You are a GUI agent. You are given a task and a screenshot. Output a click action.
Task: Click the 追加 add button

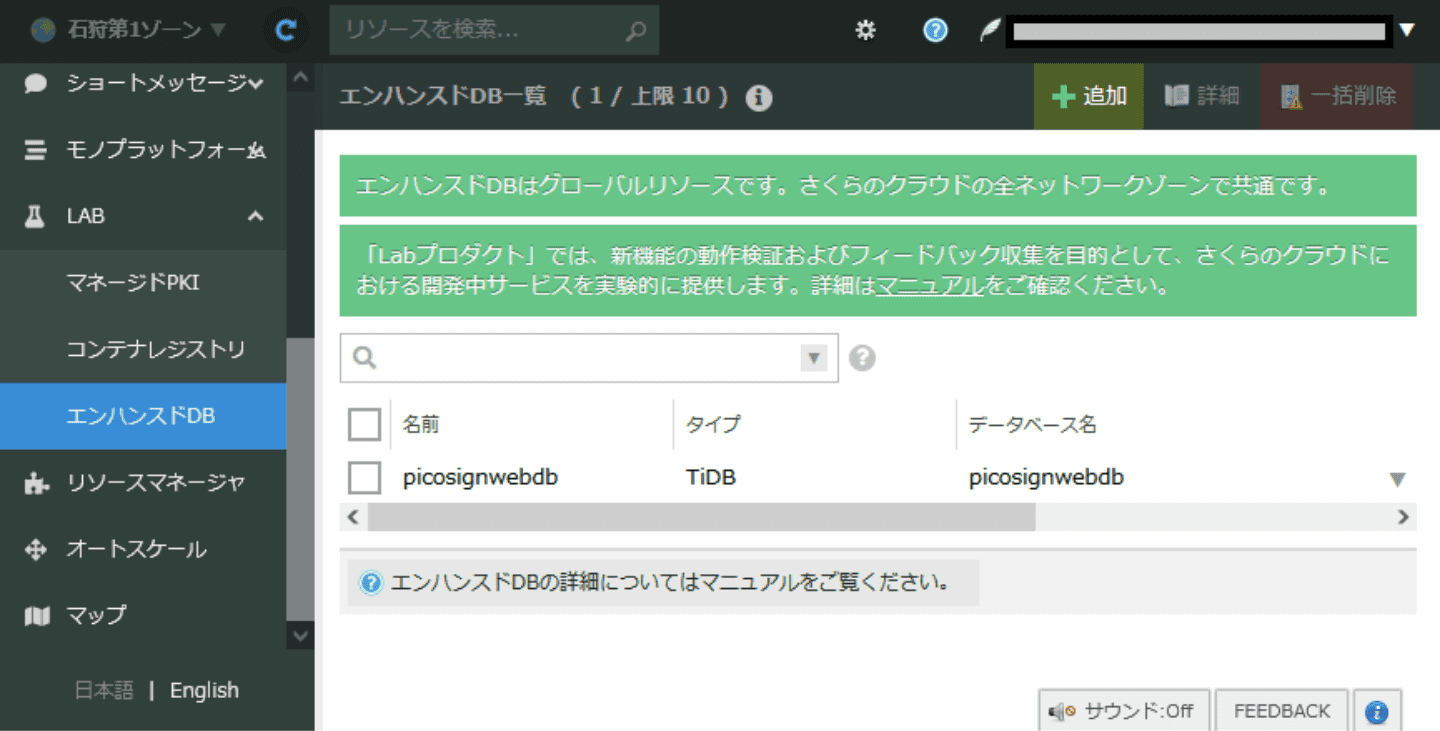(1089, 96)
